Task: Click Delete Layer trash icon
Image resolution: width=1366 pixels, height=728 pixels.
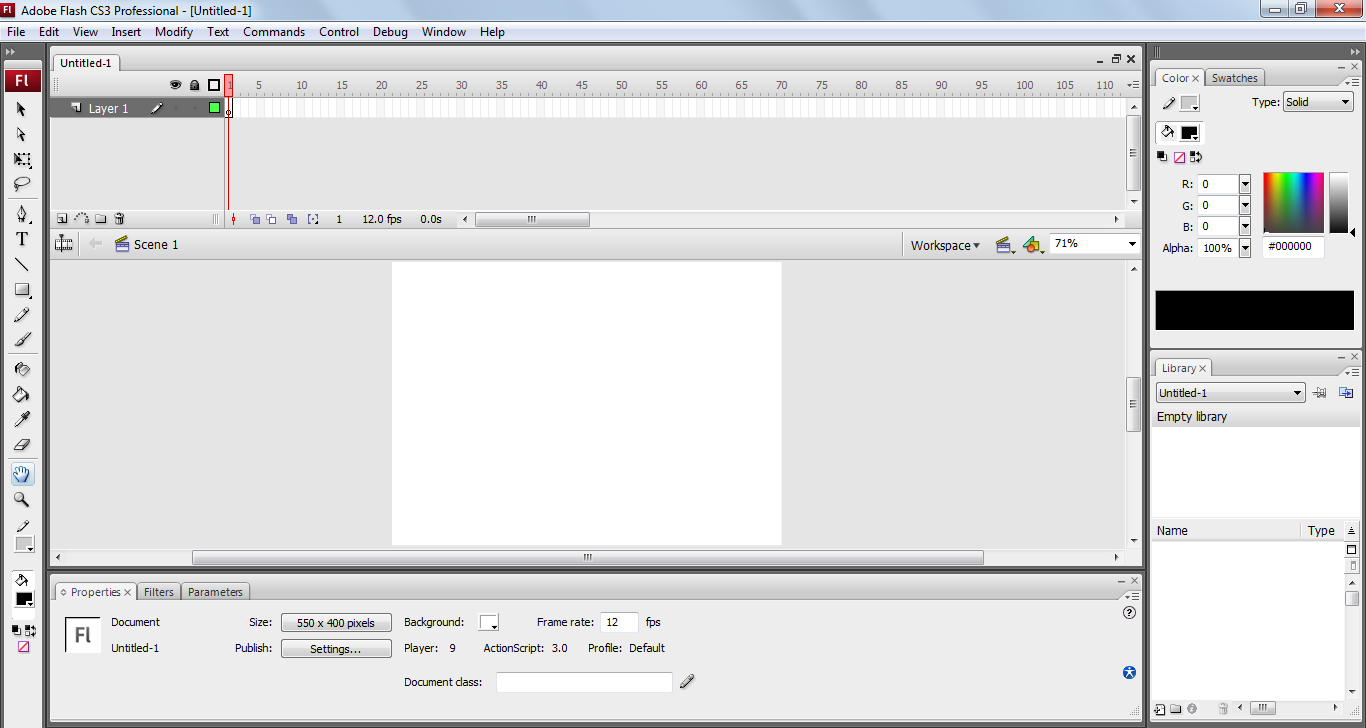Action: coord(119,219)
